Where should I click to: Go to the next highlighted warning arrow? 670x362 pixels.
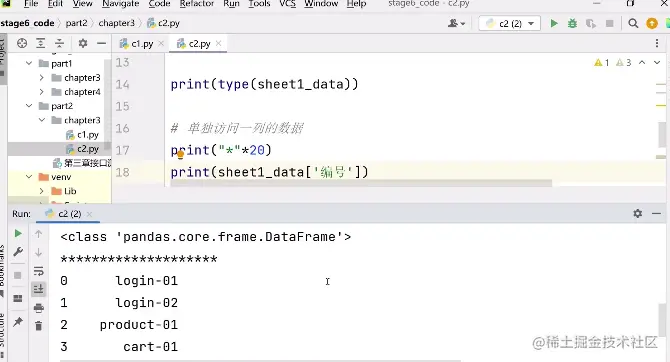(x=657, y=63)
